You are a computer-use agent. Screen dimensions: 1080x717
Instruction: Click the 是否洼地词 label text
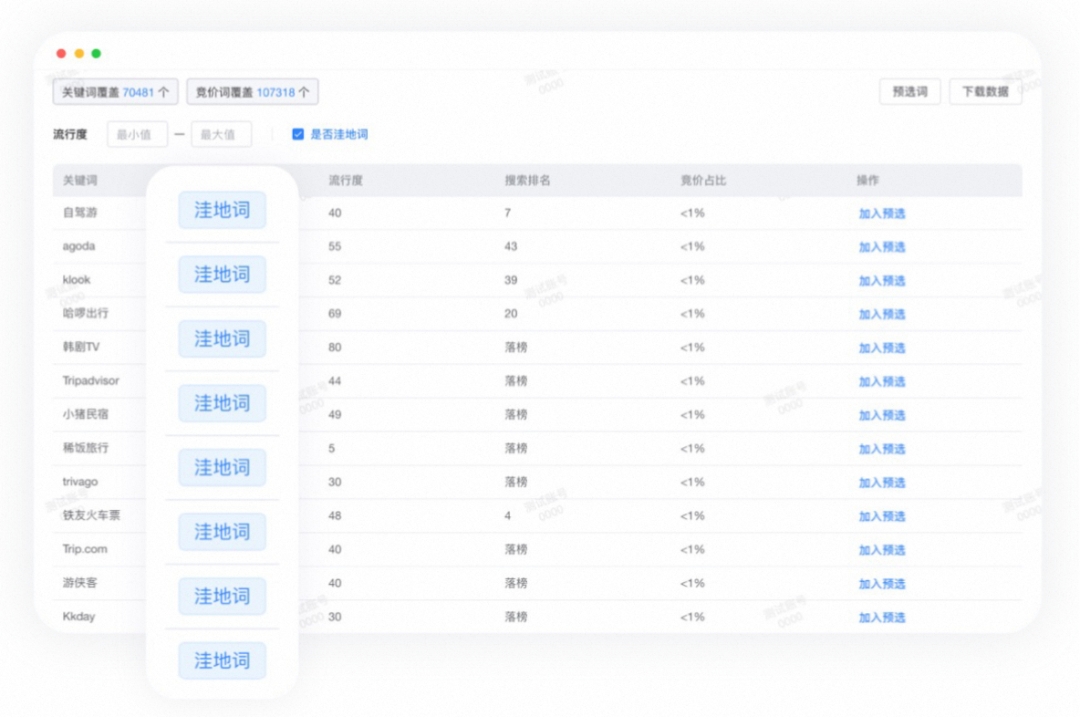pos(336,133)
